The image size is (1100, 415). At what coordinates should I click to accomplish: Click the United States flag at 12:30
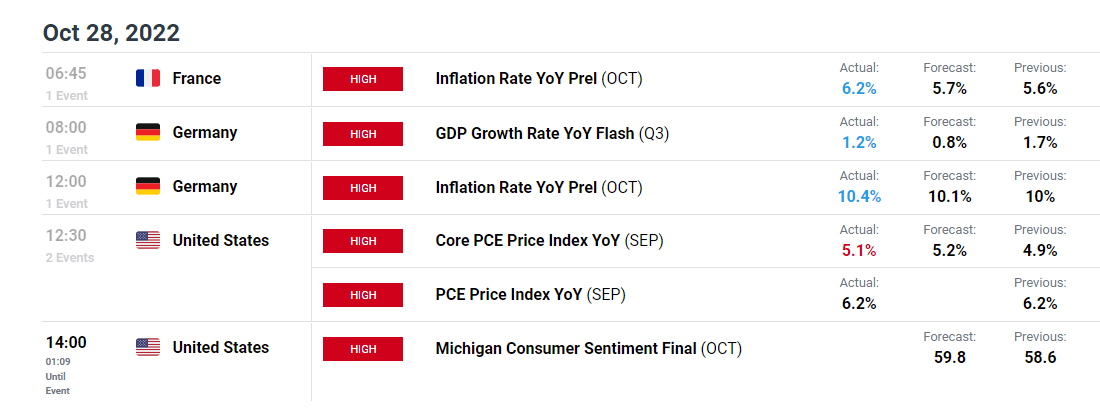147,241
